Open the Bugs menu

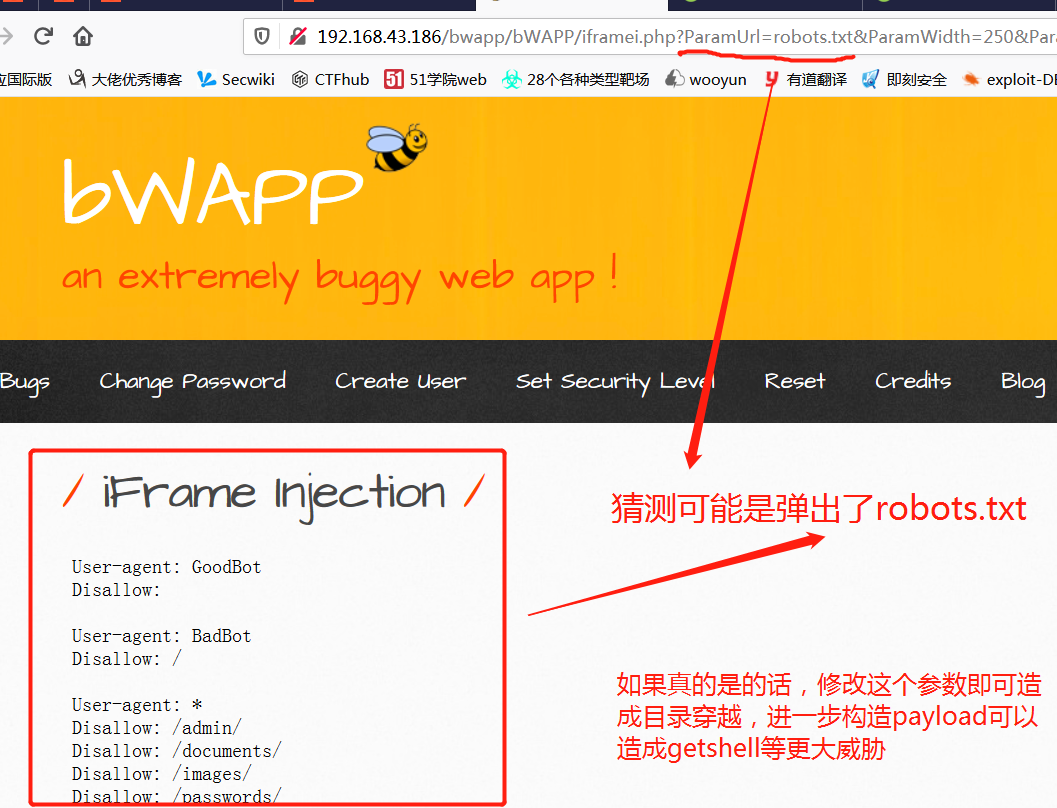(x=25, y=381)
